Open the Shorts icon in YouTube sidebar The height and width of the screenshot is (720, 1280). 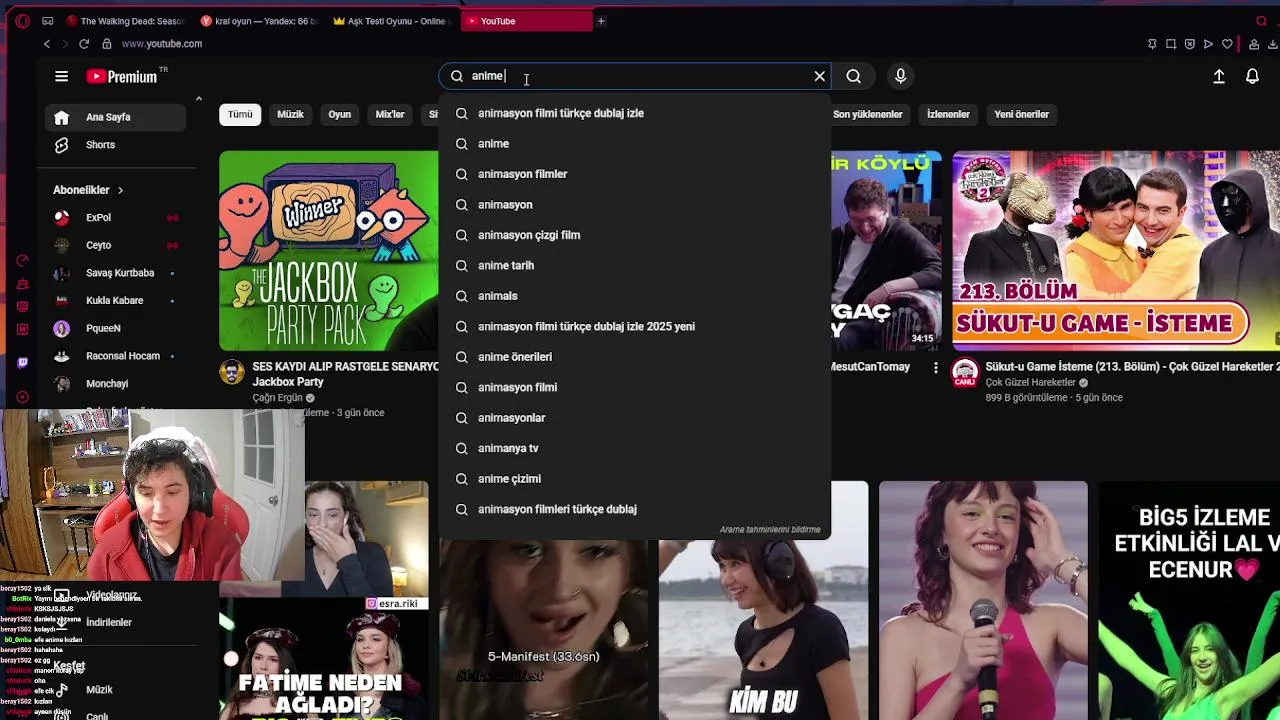tap(61, 145)
